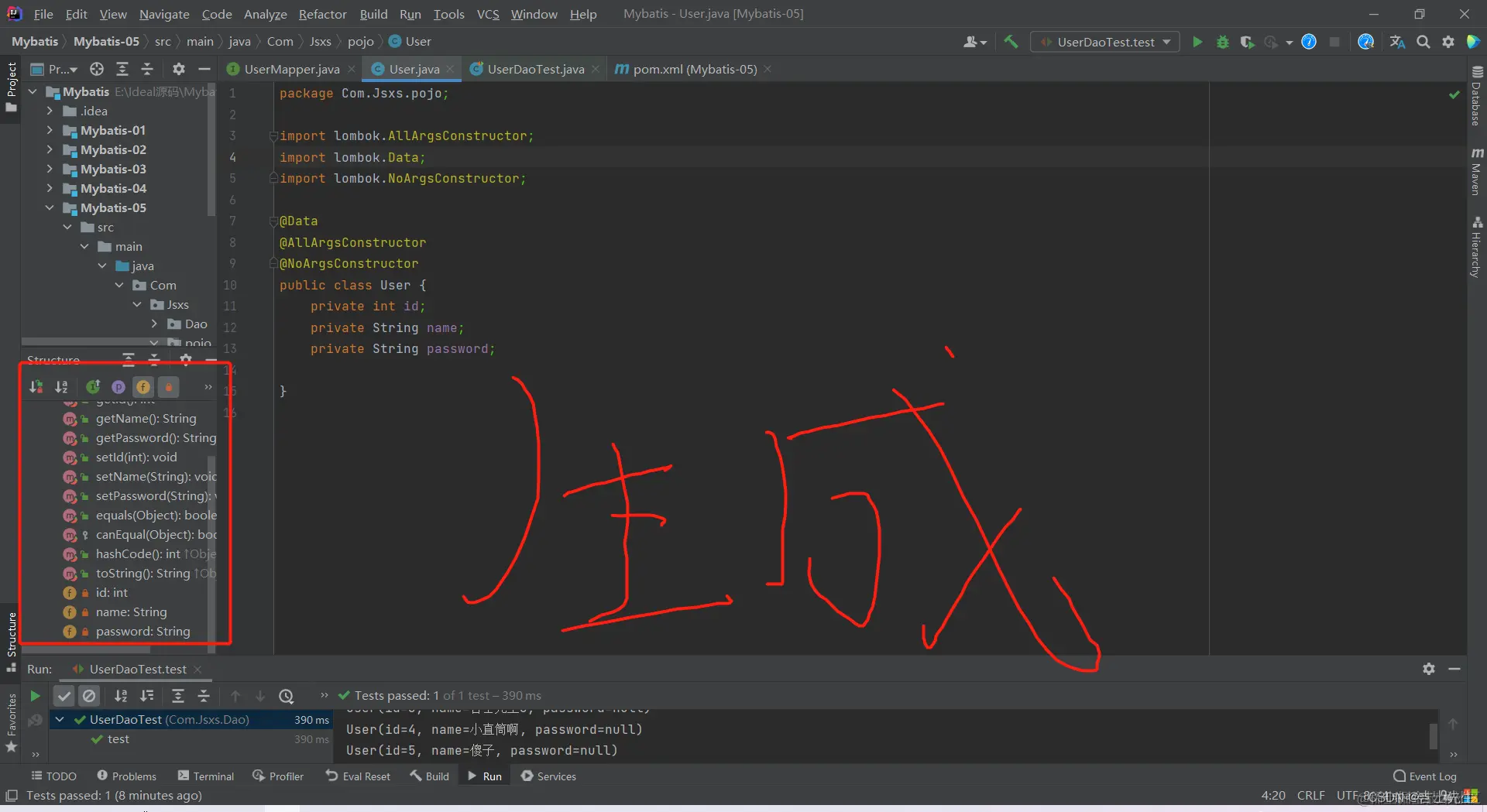Open the Services tool window
The image size is (1487, 812).
tap(548, 776)
